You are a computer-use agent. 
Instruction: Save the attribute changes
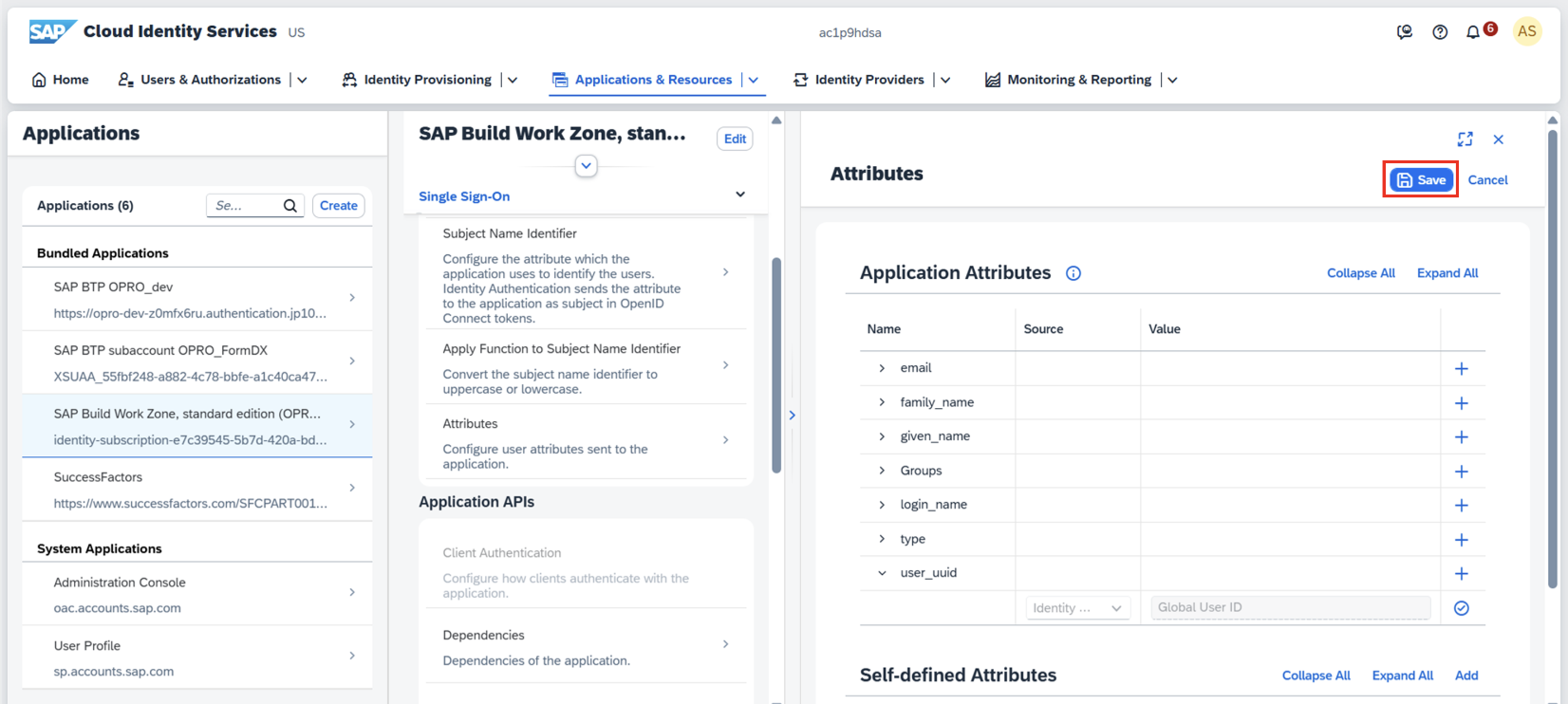point(1421,180)
